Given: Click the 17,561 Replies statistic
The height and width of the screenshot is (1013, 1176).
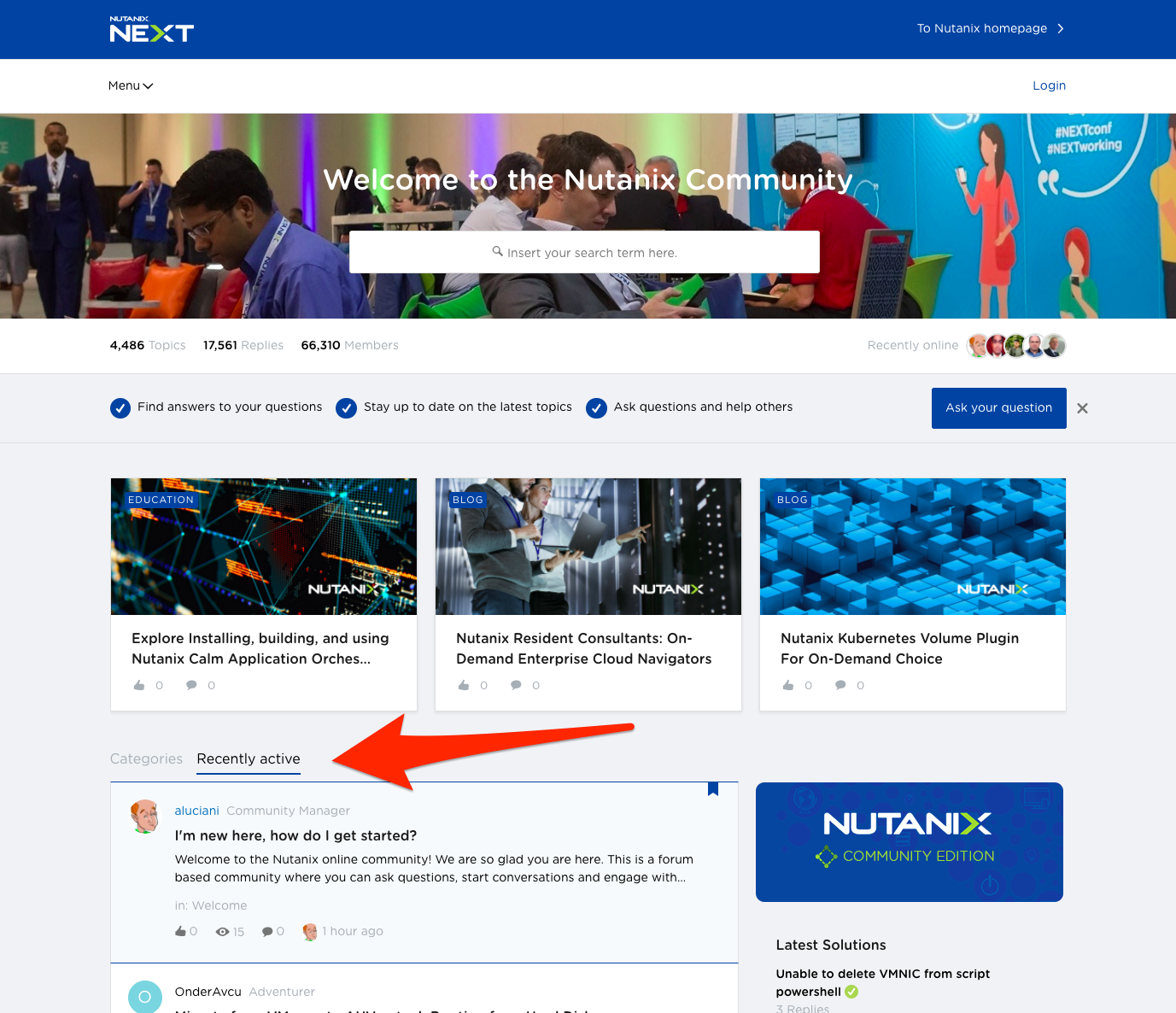Looking at the screenshot, I should 243,345.
